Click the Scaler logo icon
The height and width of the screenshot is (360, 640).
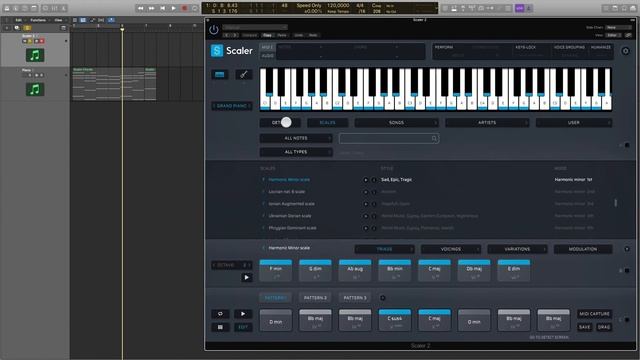[x=217, y=51]
